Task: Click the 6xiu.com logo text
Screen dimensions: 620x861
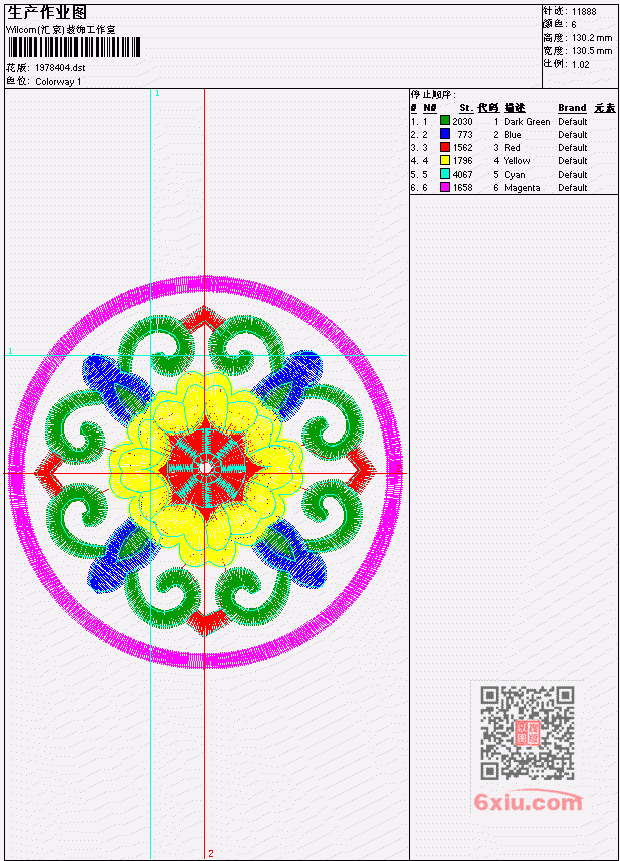Action: click(528, 802)
